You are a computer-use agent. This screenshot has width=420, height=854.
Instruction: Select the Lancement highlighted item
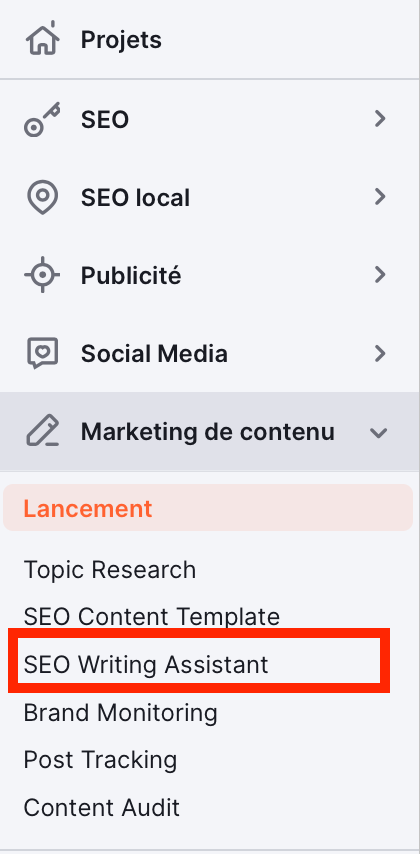(x=208, y=508)
